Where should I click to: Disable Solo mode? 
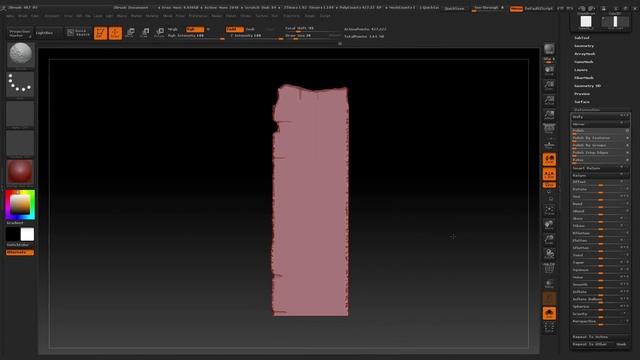point(549,313)
